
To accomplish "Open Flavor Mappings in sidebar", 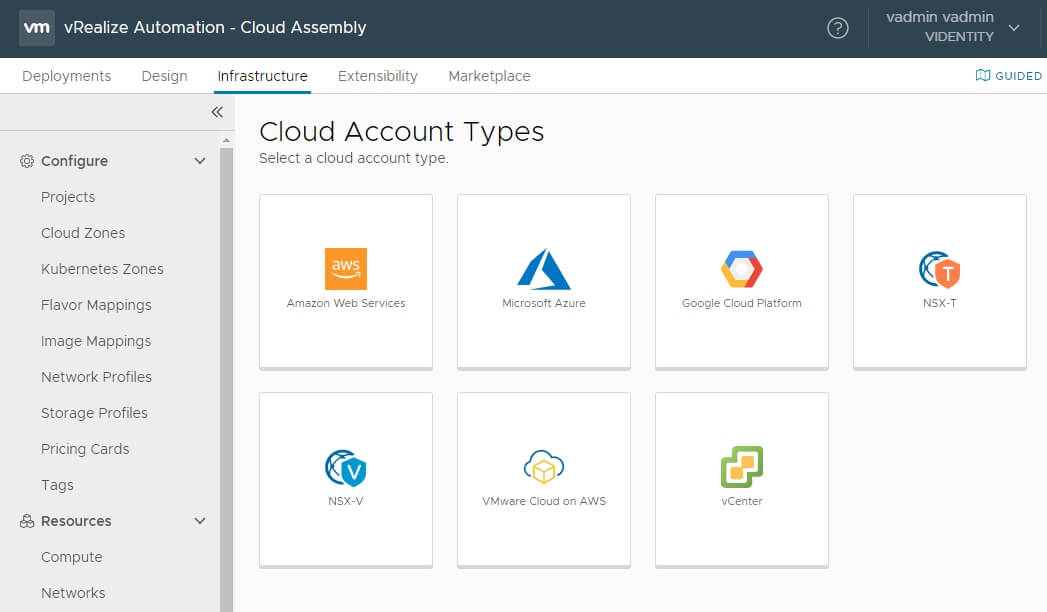I will pyautogui.click(x=96, y=305).
